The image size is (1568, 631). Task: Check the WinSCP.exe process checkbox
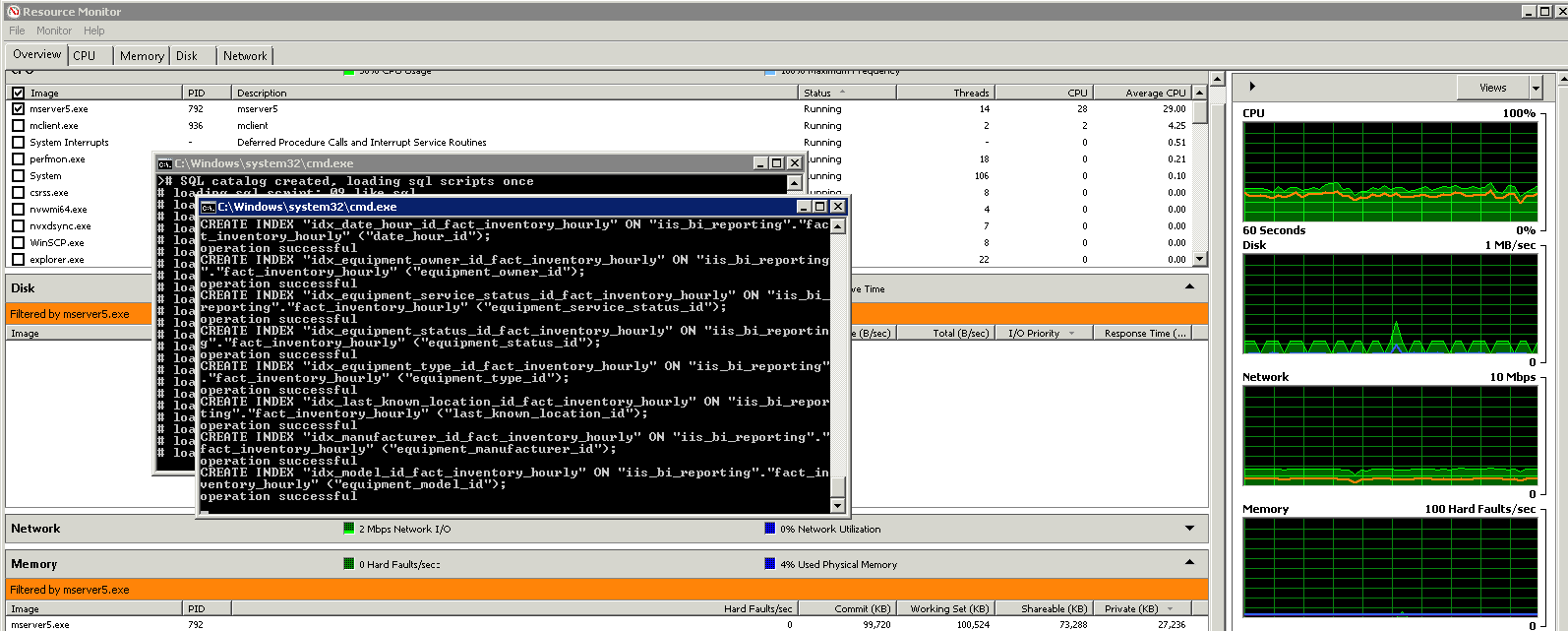[18, 243]
